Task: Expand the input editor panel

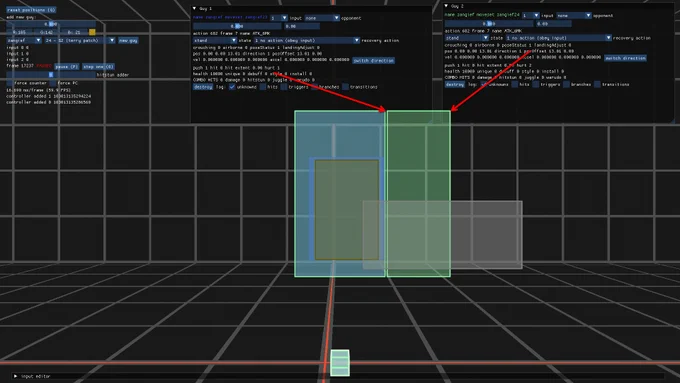Action: point(16,376)
